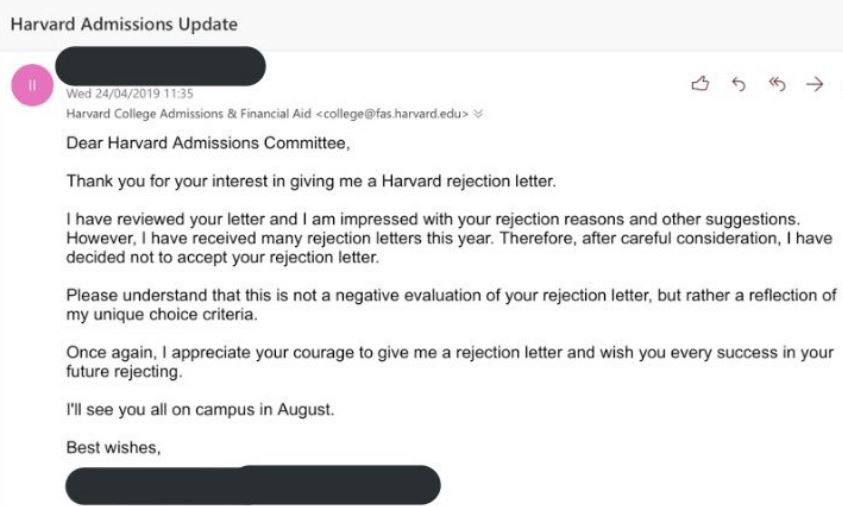Screen dimensions: 843x506
Task: Click the Forward arrow icon
Action: [x=814, y=85]
